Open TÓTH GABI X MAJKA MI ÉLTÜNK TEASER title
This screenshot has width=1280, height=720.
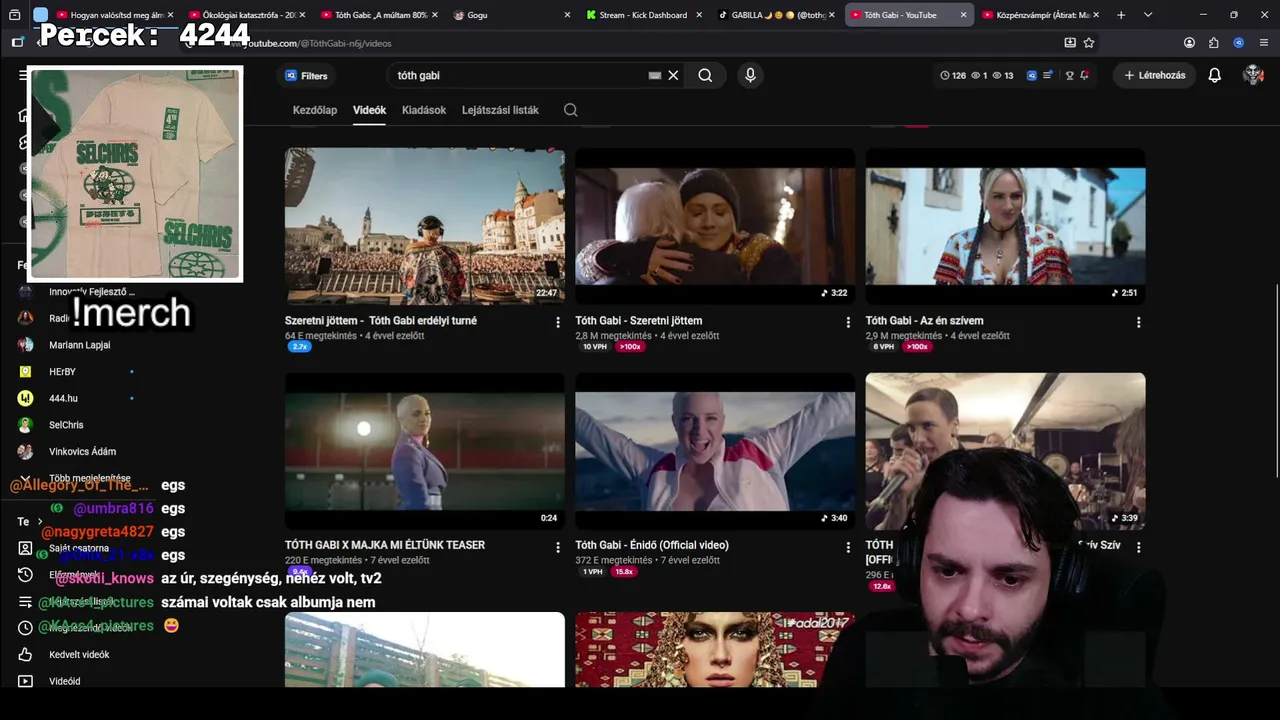pos(385,545)
